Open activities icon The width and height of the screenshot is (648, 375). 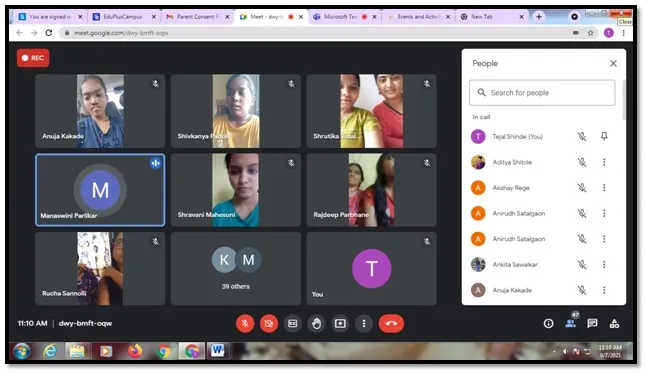coord(615,324)
